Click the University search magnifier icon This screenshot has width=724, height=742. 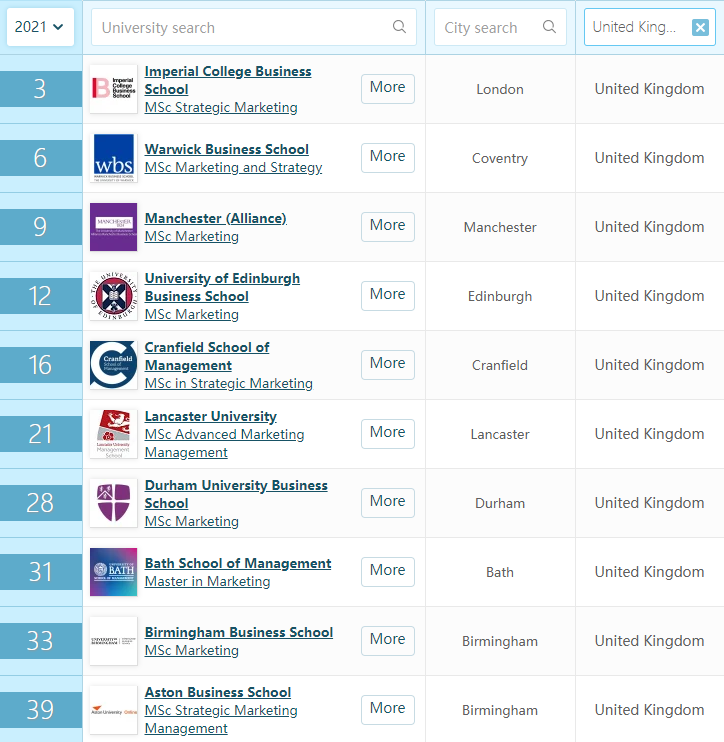click(399, 27)
